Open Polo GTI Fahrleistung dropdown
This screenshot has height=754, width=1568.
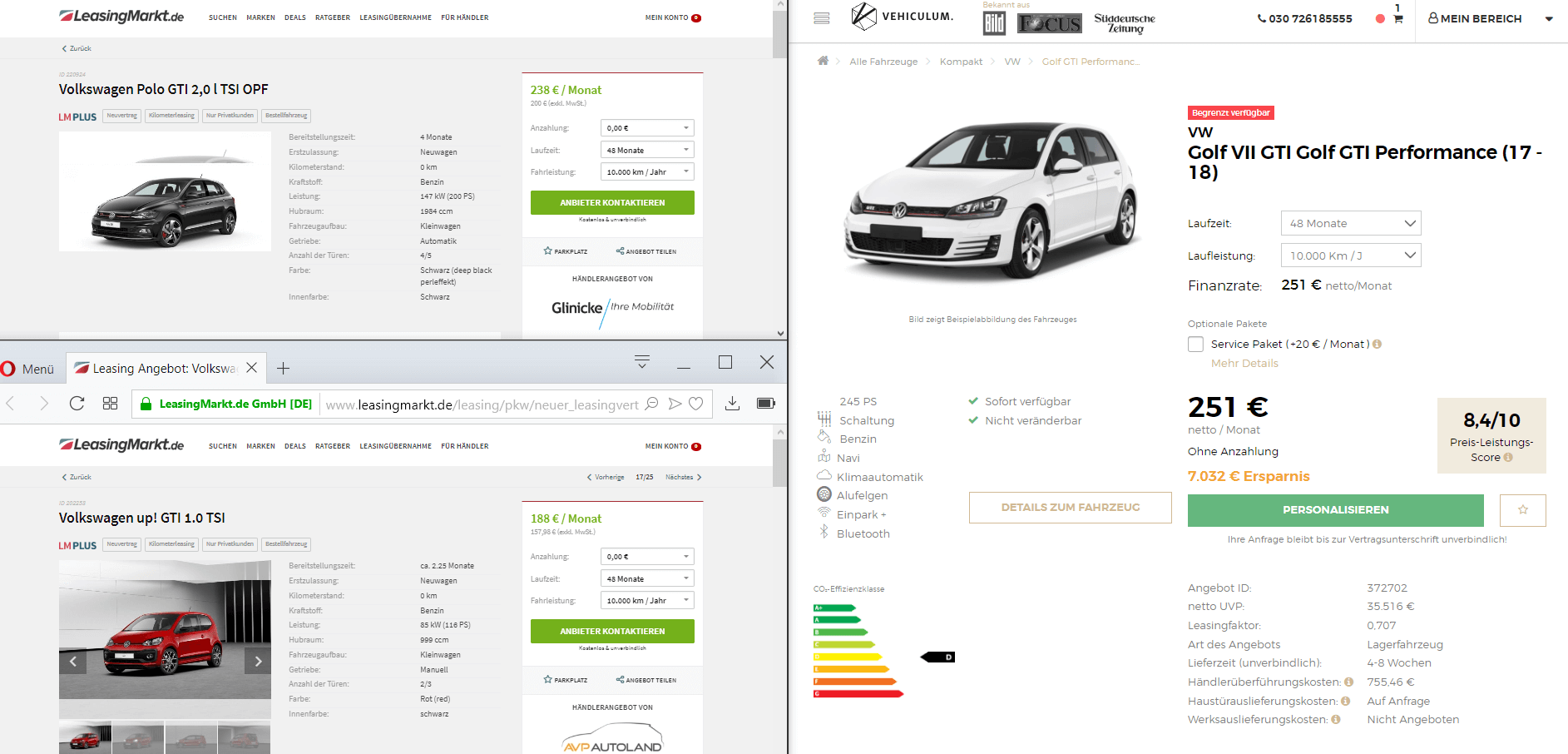click(x=647, y=172)
